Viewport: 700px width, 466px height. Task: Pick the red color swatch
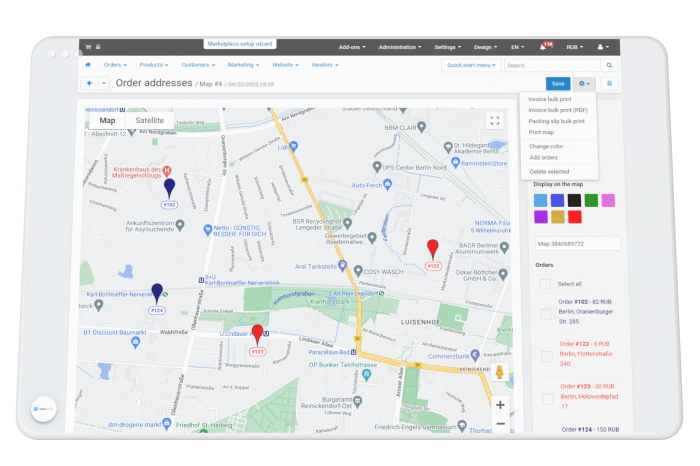[x=575, y=217]
